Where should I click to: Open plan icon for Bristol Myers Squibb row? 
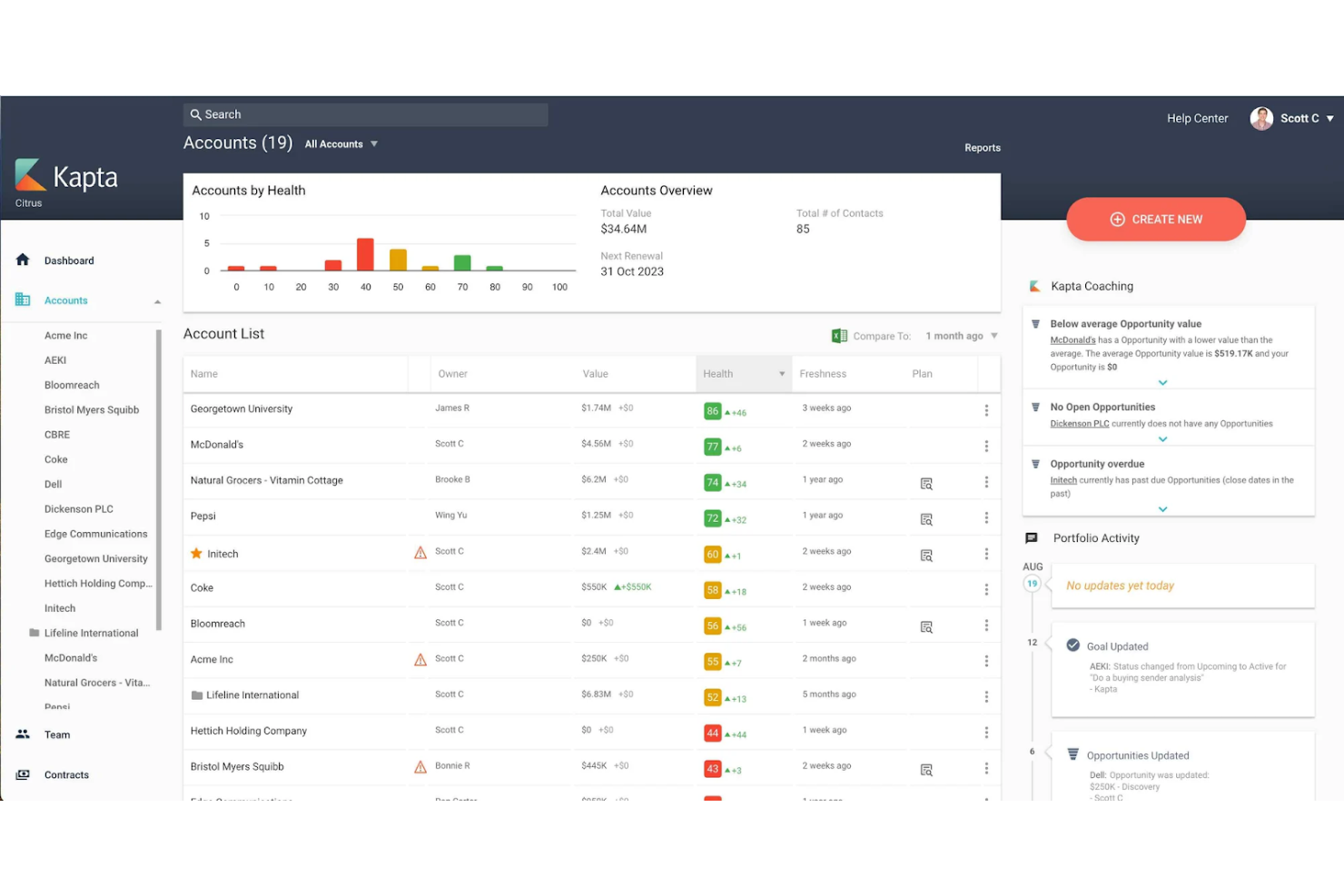[926, 770]
